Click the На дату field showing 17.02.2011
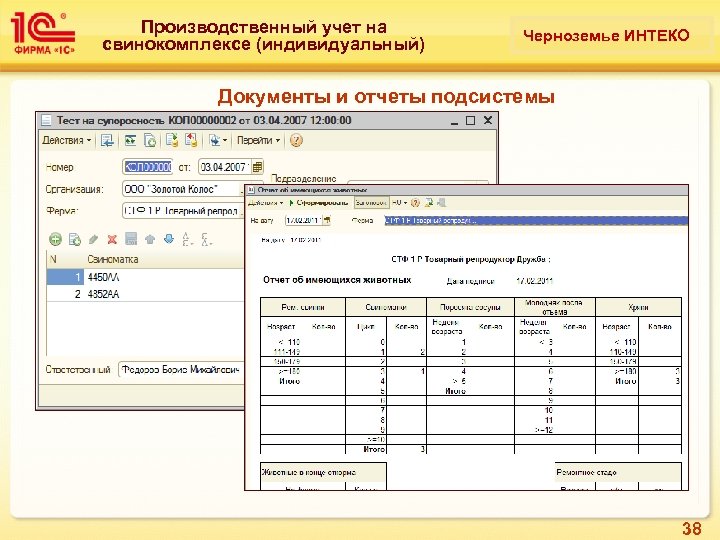Viewport: 720px width, 540px height. pos(304,220)
